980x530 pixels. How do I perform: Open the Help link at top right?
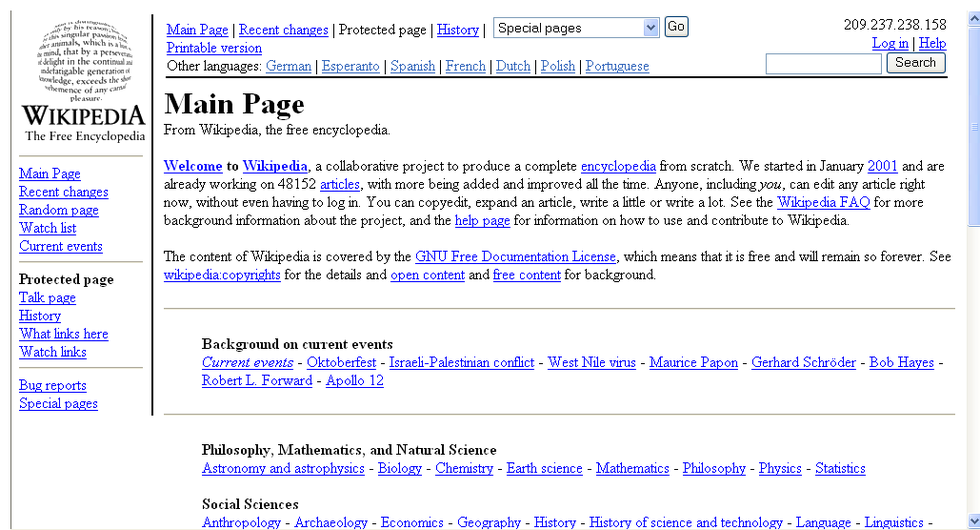point(932,43)
